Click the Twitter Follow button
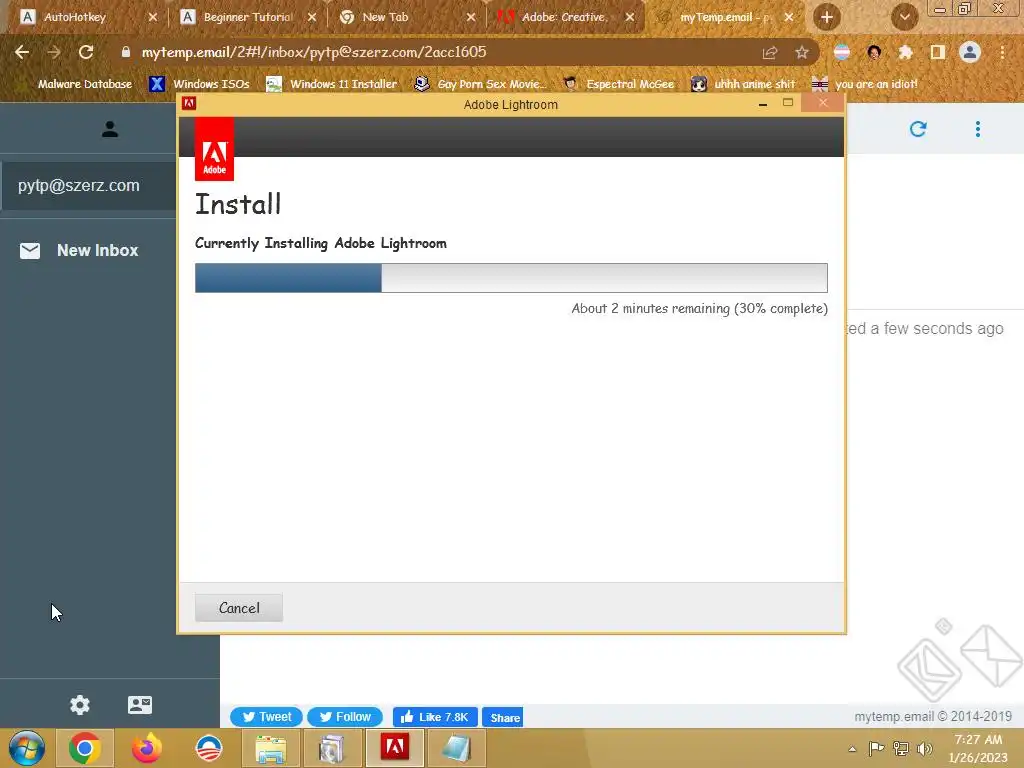Screen dimensions: 1024x768 pyautogui.click(x=345, y=717)
